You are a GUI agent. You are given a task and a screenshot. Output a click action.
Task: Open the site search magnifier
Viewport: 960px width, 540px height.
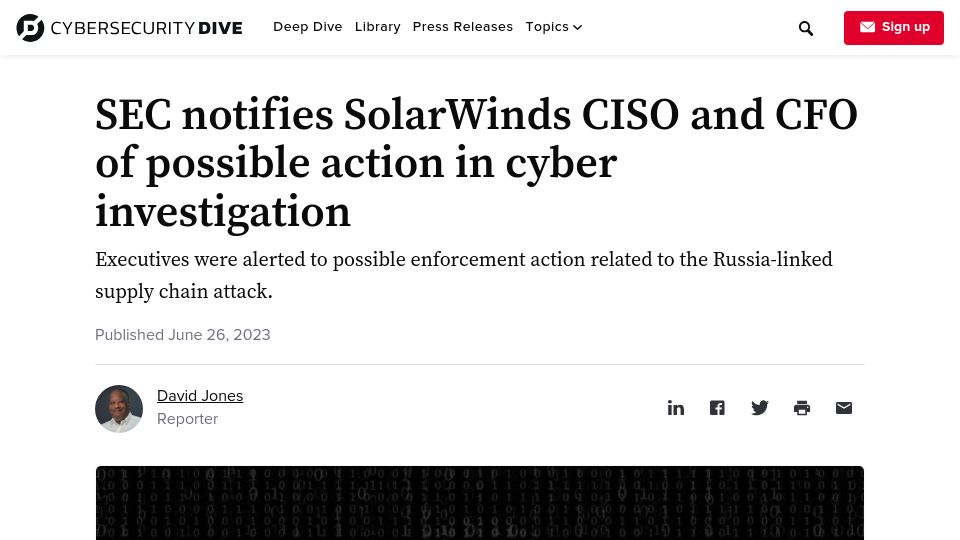click(x=806, y=28)
